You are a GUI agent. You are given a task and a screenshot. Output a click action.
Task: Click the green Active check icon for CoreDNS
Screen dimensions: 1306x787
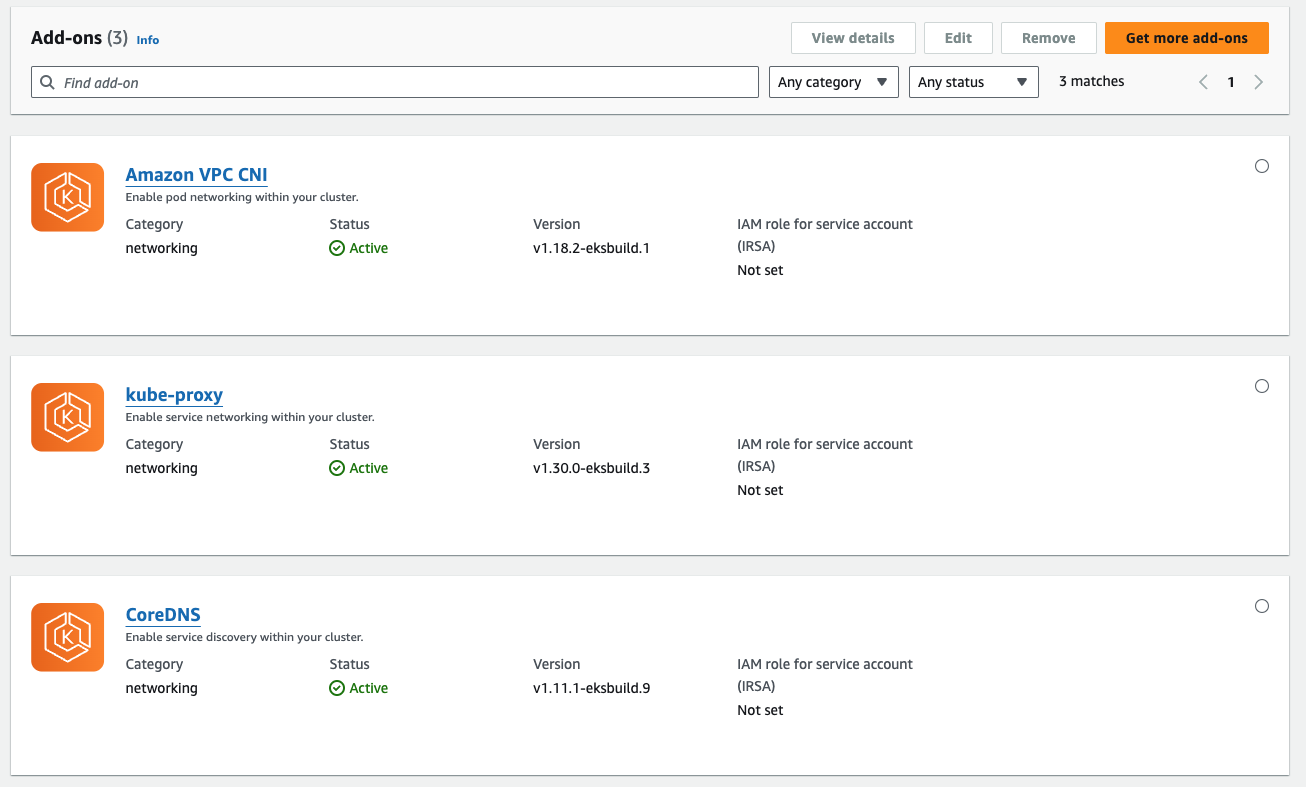click(337, 688)
